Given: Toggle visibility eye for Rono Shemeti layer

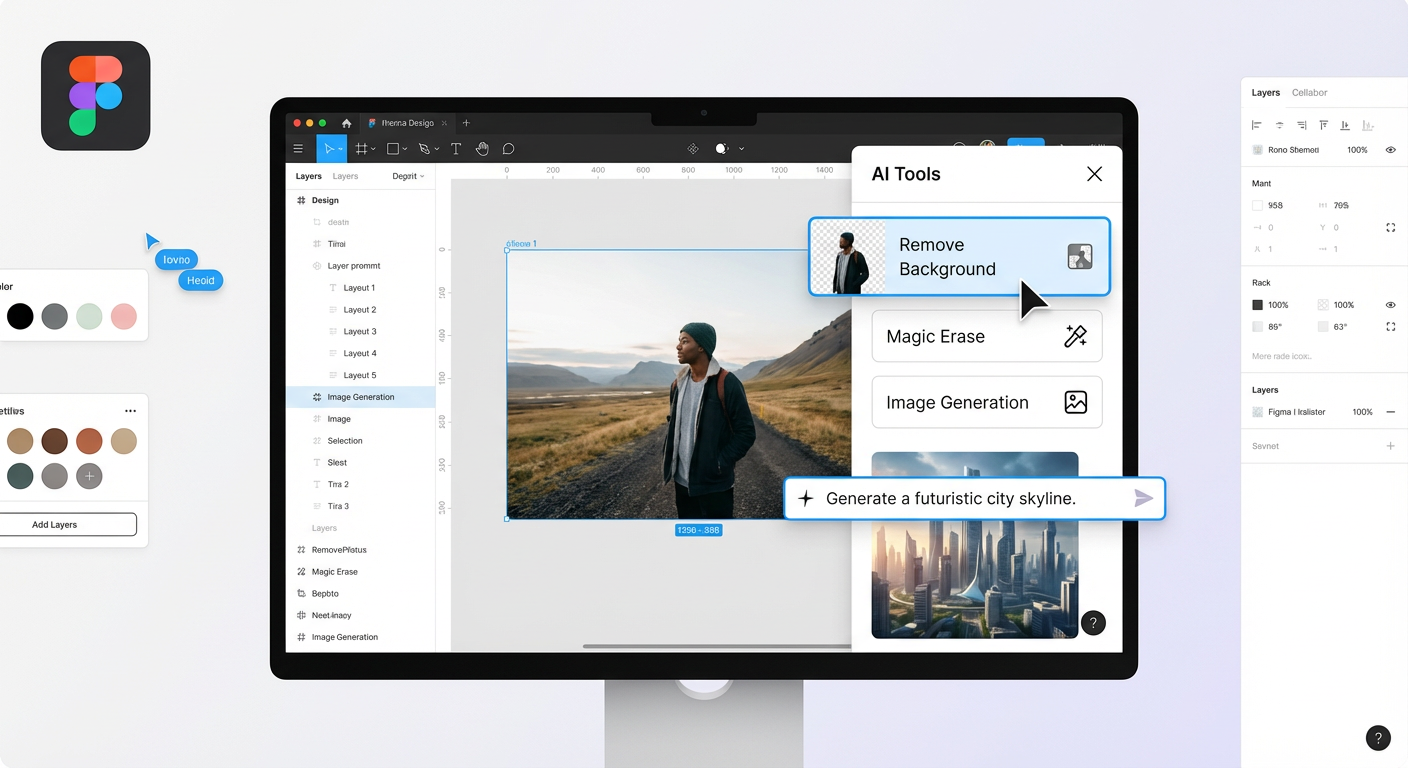Looking at the screenshot, I should click(x=1390, y=150).
